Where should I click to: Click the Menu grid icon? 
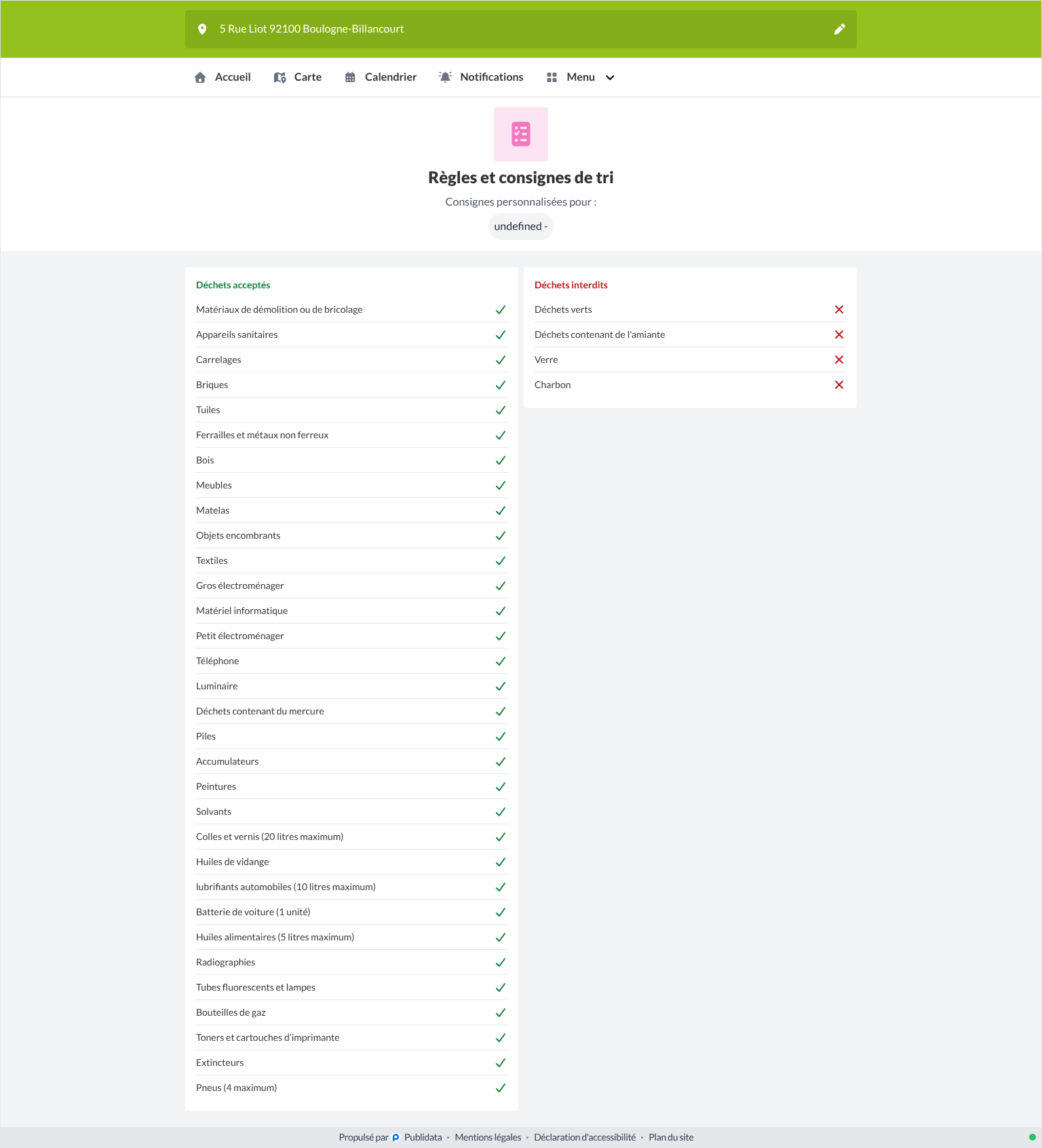pos(552,77)
